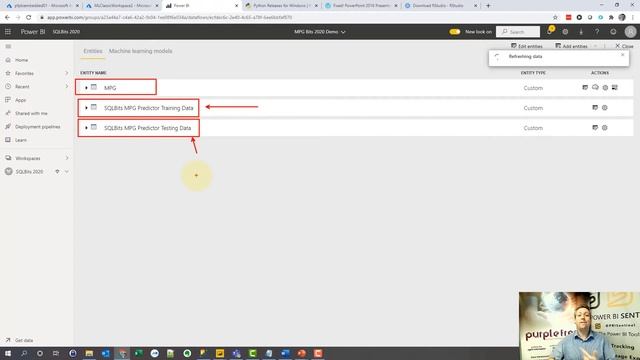Click the download arrow in the header
Viewport: 640px width, 360px height.
581,32
